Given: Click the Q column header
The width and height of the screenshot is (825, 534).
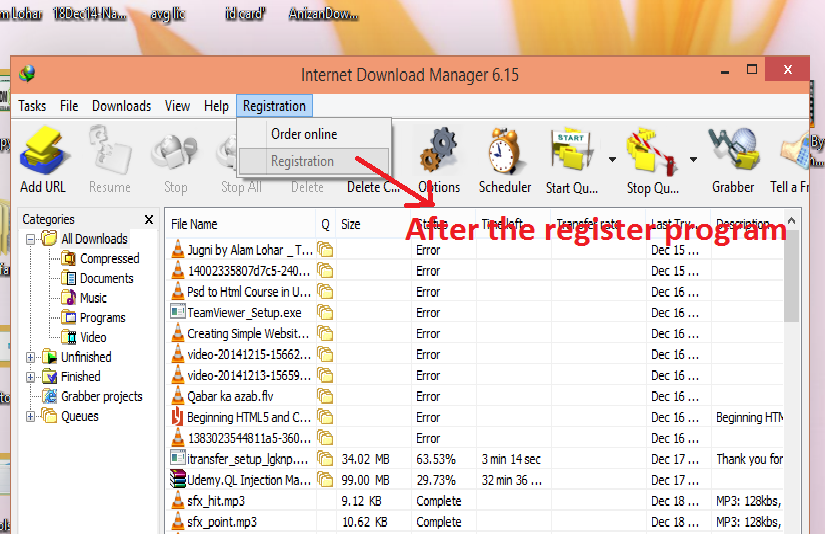Looking at the screenshot, I should pos(326,224).
